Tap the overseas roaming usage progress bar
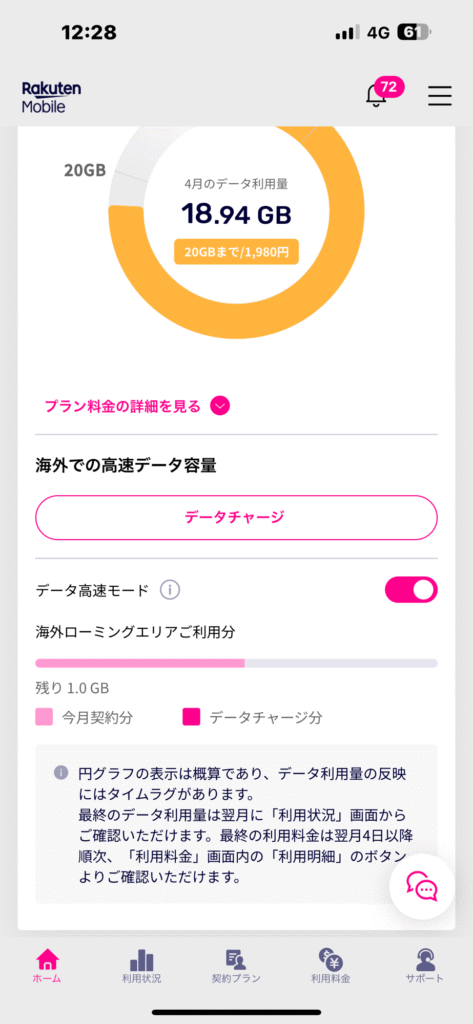The height and width of the screenshot is (1024, 473). 236,664
